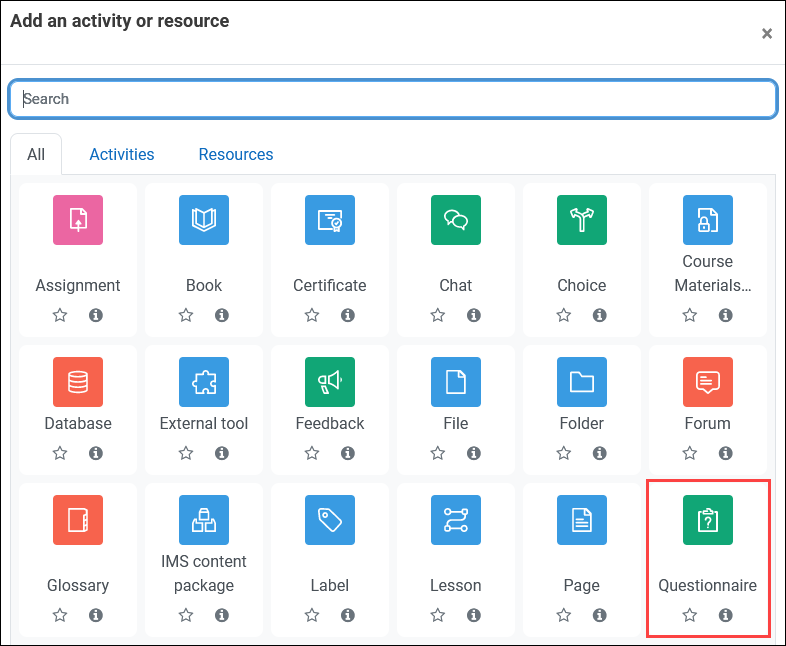Show info for Choice

coord(600,315)
